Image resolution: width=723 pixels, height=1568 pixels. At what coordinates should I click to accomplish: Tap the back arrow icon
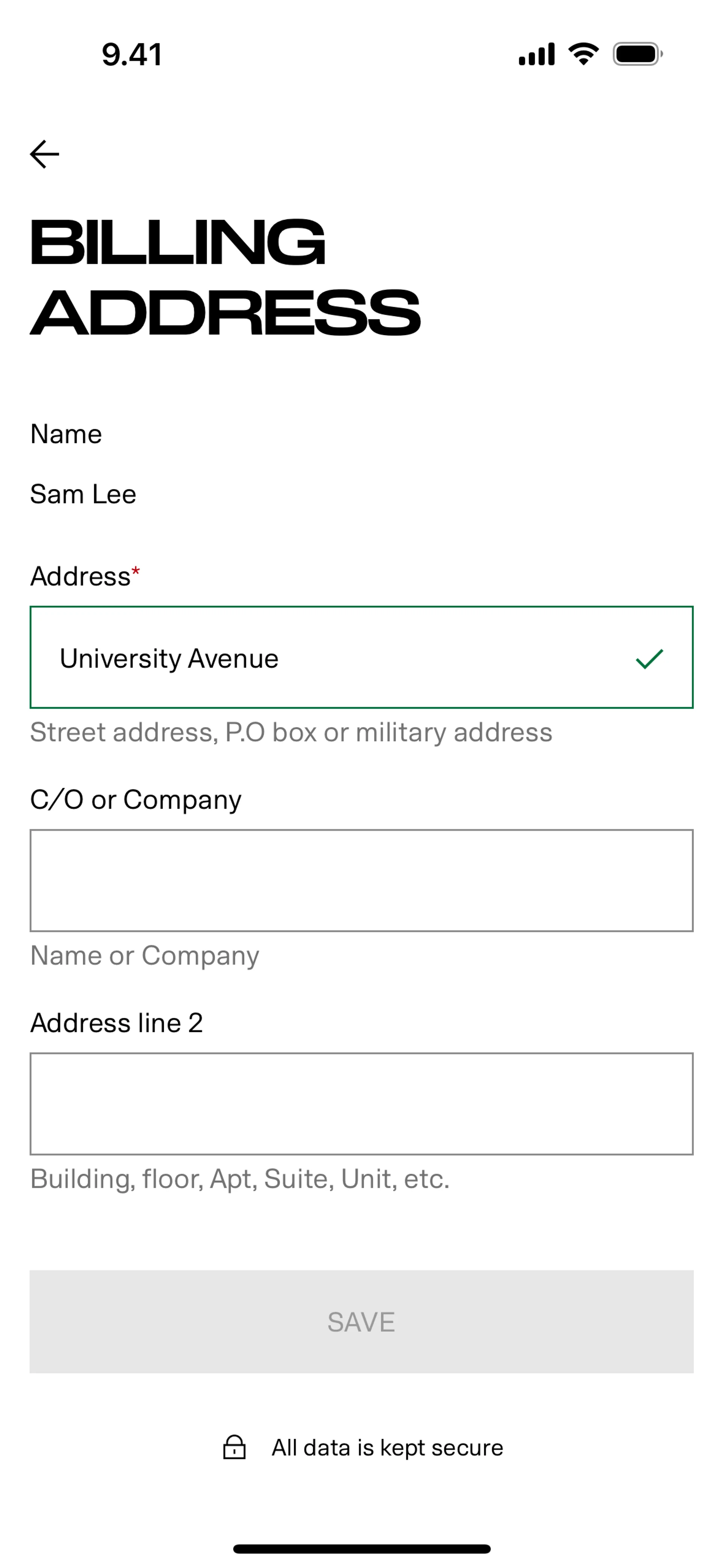(x=44, y=154)
